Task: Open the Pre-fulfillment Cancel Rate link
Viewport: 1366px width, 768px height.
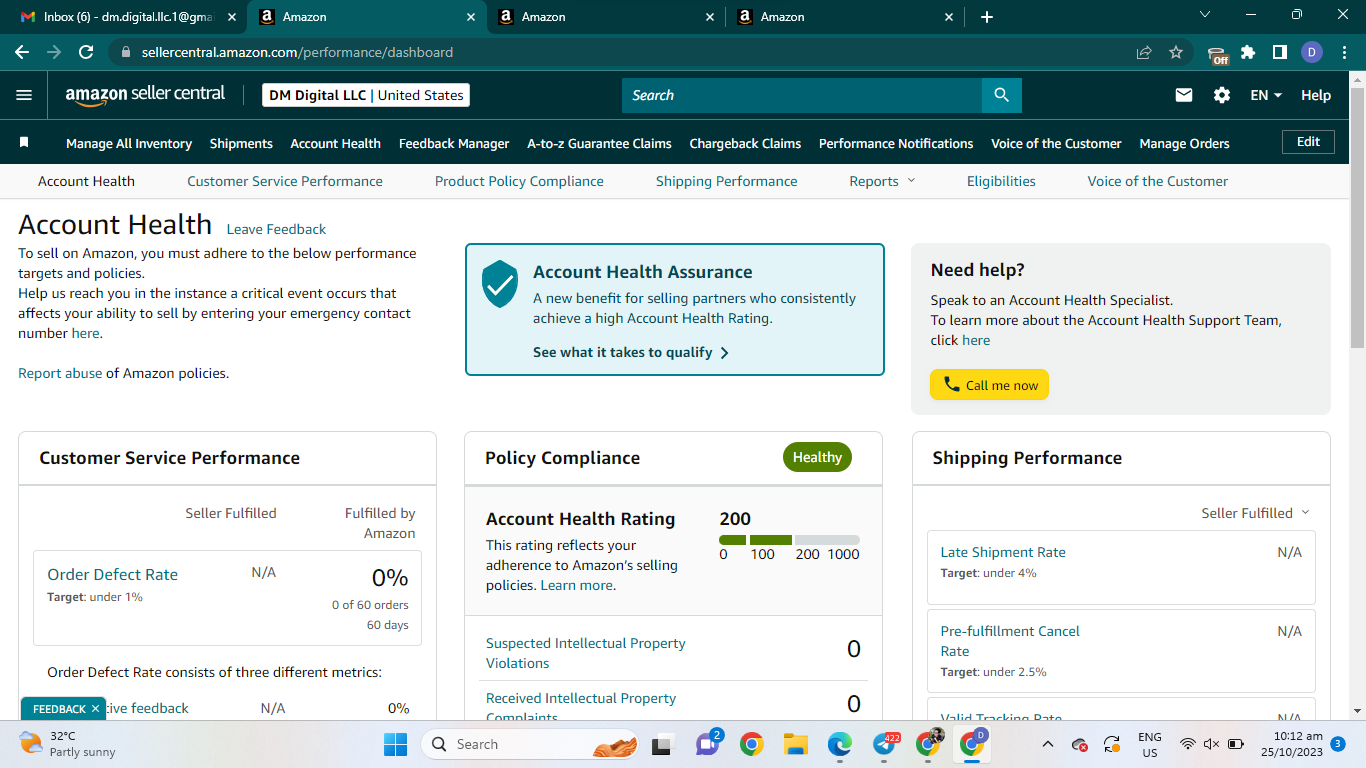Action: click(1010, 641)
